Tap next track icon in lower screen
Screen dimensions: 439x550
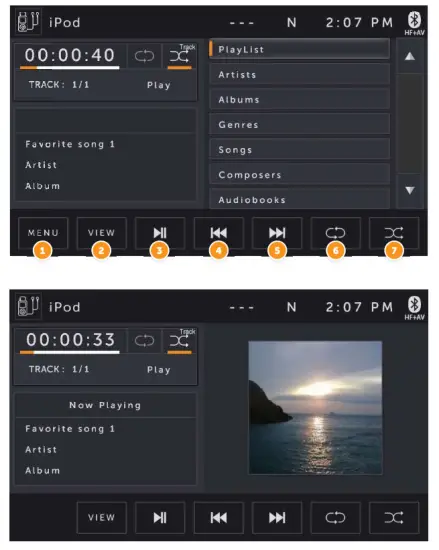[277, 518]
